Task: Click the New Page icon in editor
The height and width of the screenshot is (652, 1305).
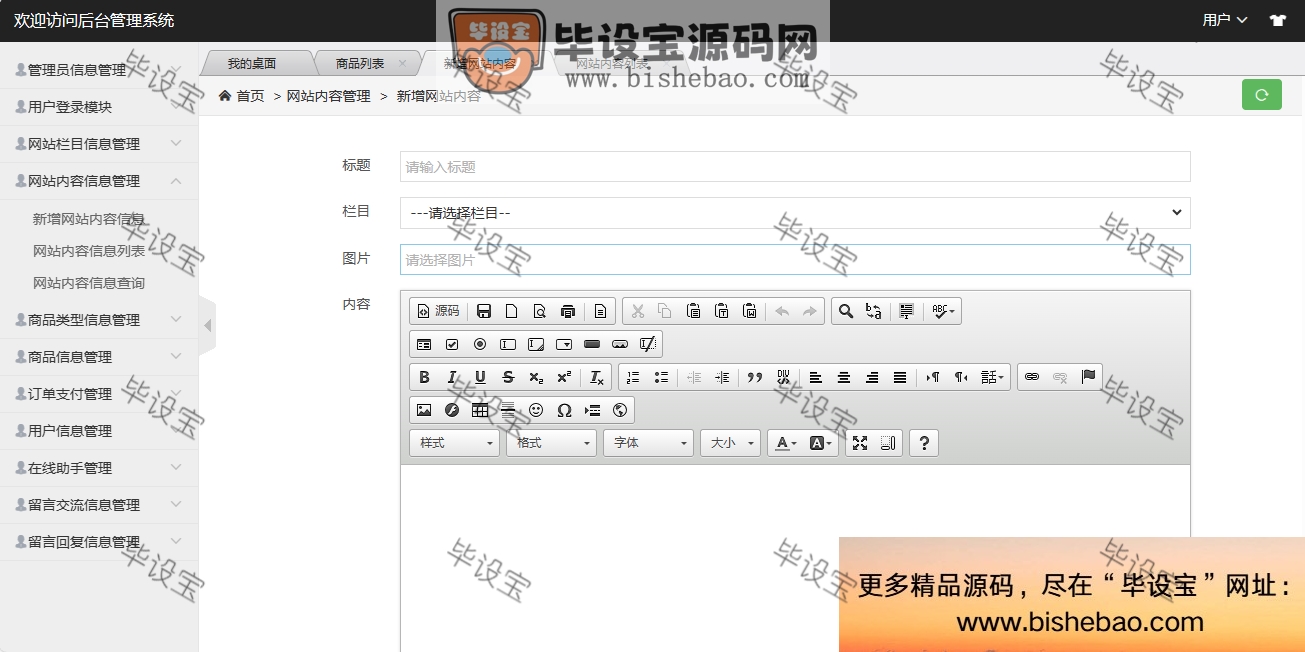Action: 512,311
